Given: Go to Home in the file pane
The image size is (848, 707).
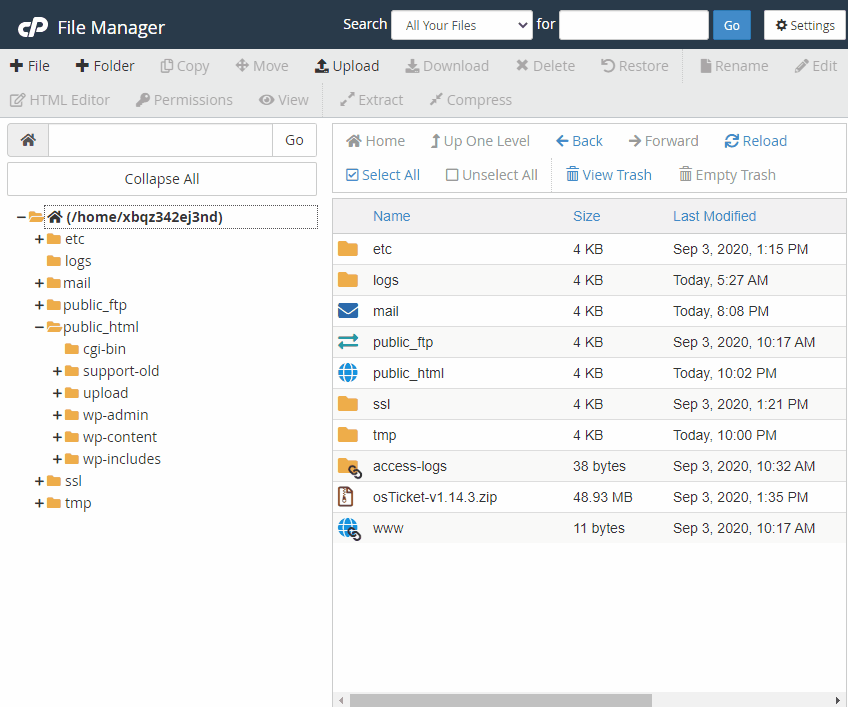Looking at the screenshot, I should (x=375, y=141).
